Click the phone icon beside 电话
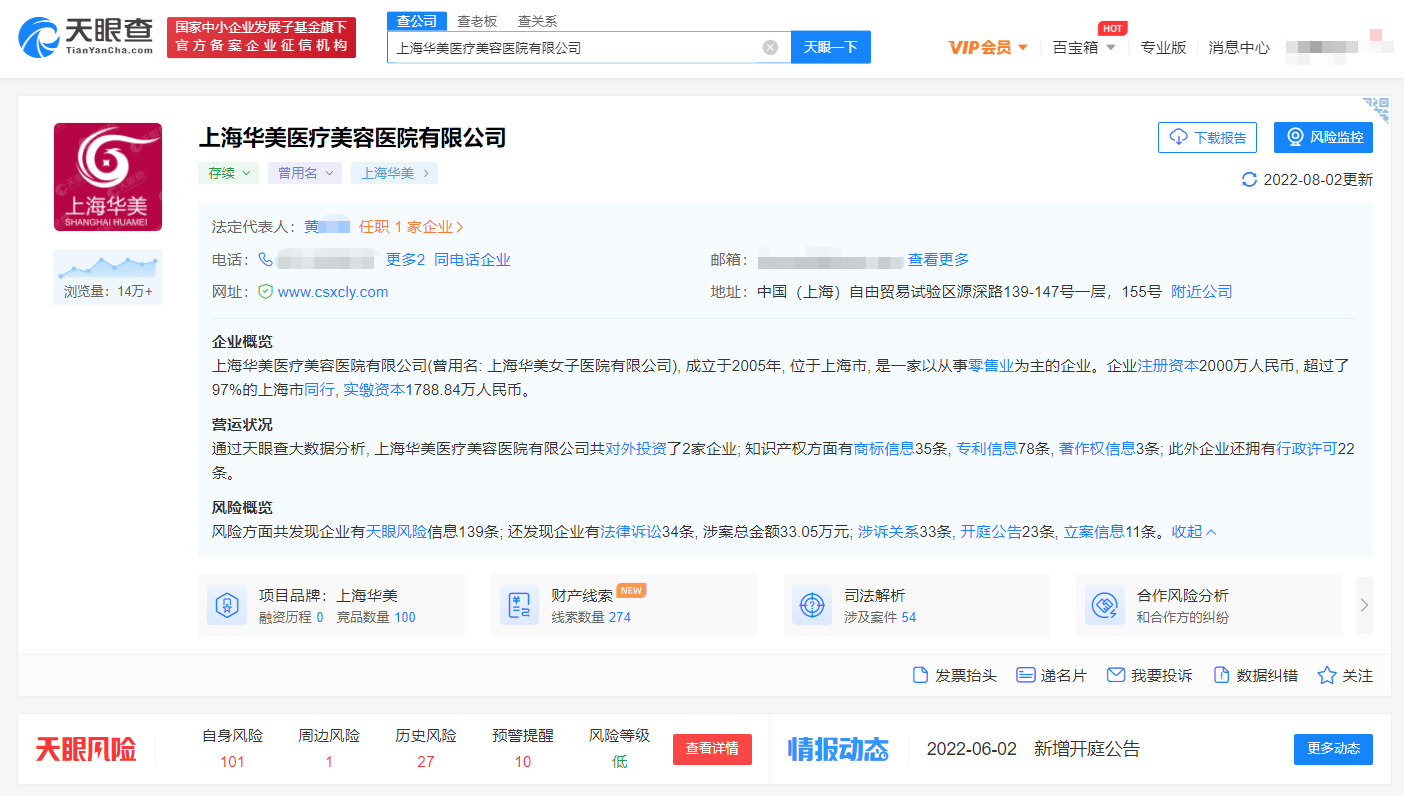 pos(265,260)
